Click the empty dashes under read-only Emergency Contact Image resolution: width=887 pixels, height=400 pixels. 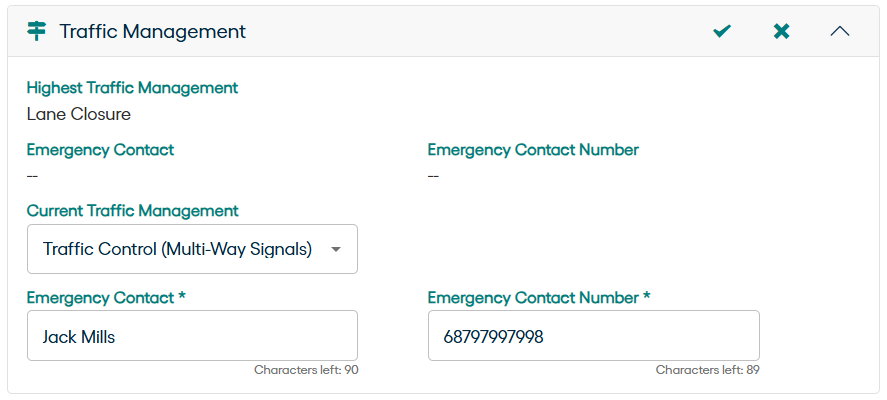click(32, 176)
